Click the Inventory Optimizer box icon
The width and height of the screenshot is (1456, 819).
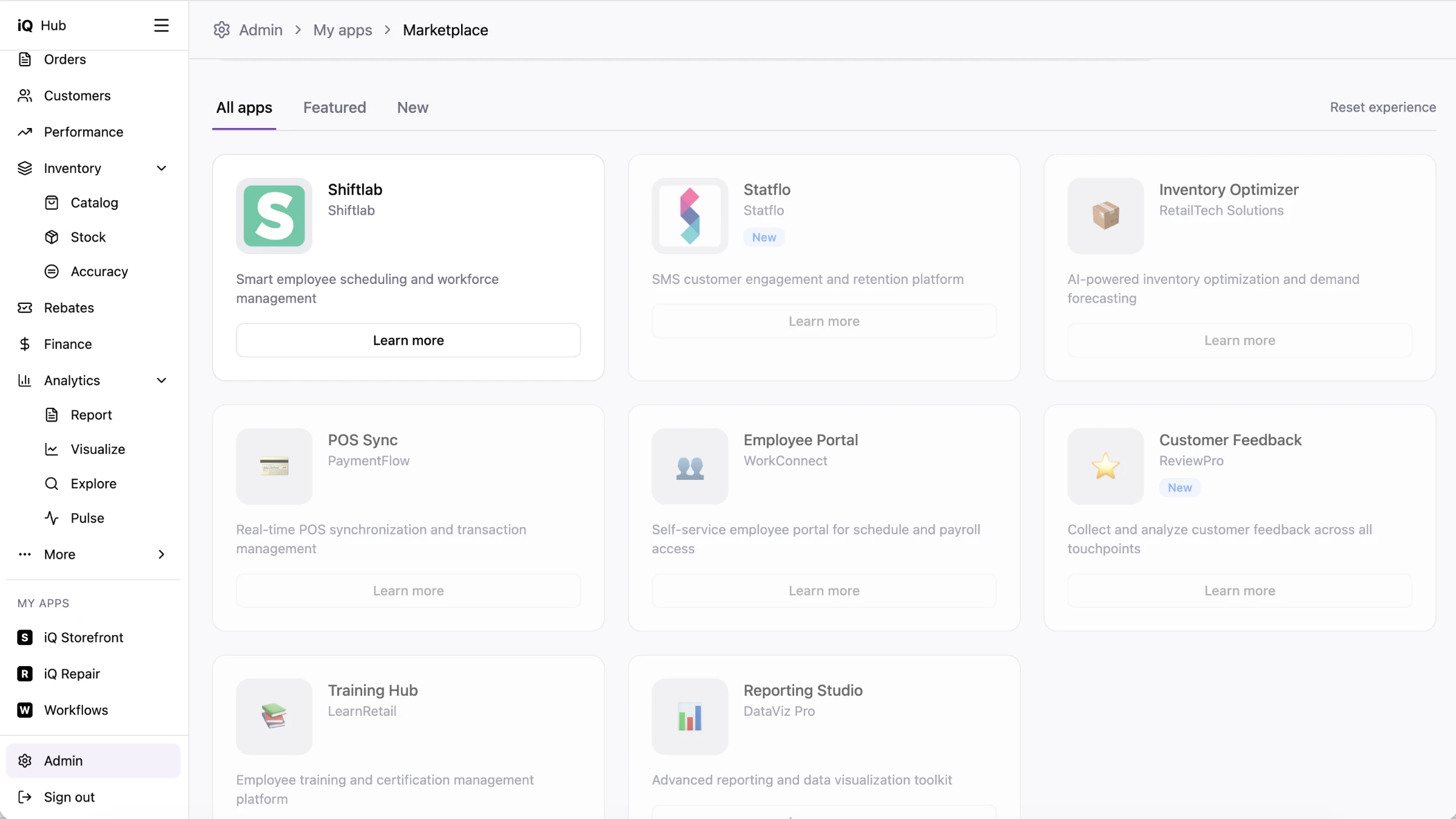click(x=1105, y=216)
